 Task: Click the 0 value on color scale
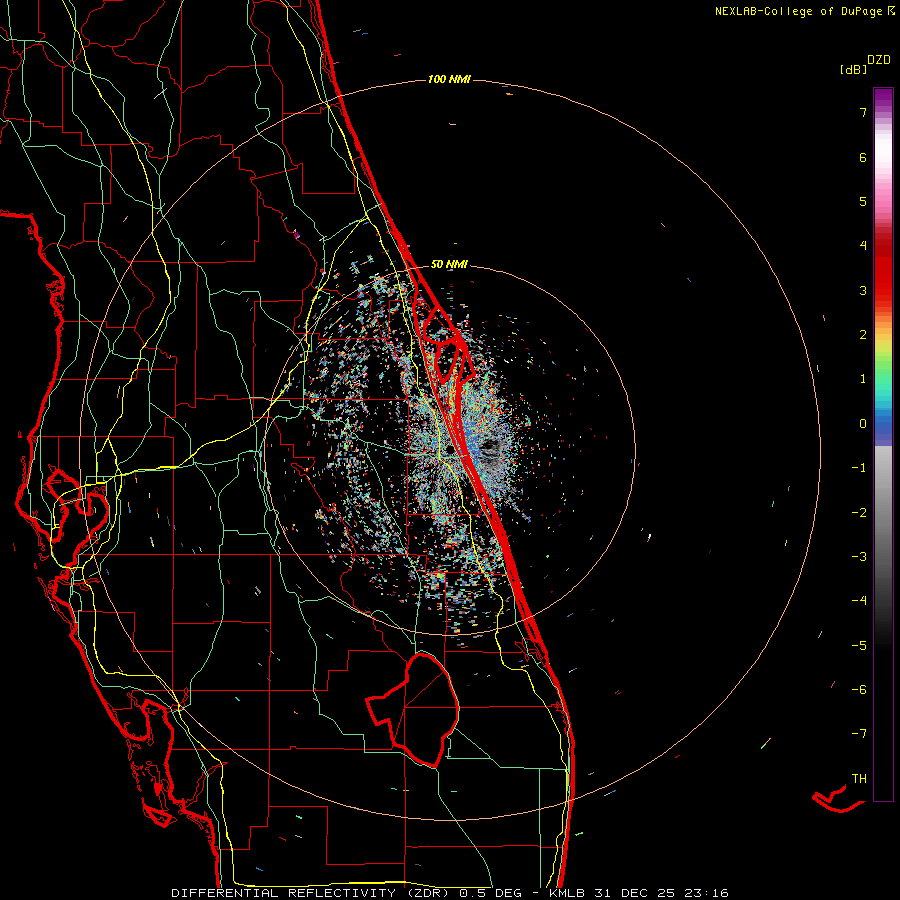tap(862, 424)
